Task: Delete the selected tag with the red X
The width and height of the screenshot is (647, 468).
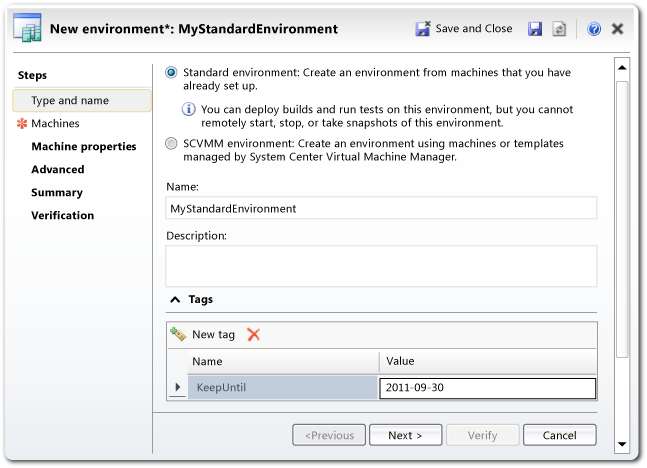Action: coord(253,334)
